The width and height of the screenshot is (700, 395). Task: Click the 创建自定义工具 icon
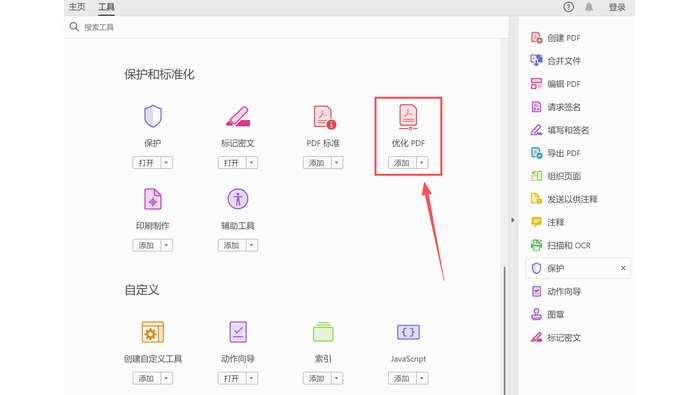[153, 332]
